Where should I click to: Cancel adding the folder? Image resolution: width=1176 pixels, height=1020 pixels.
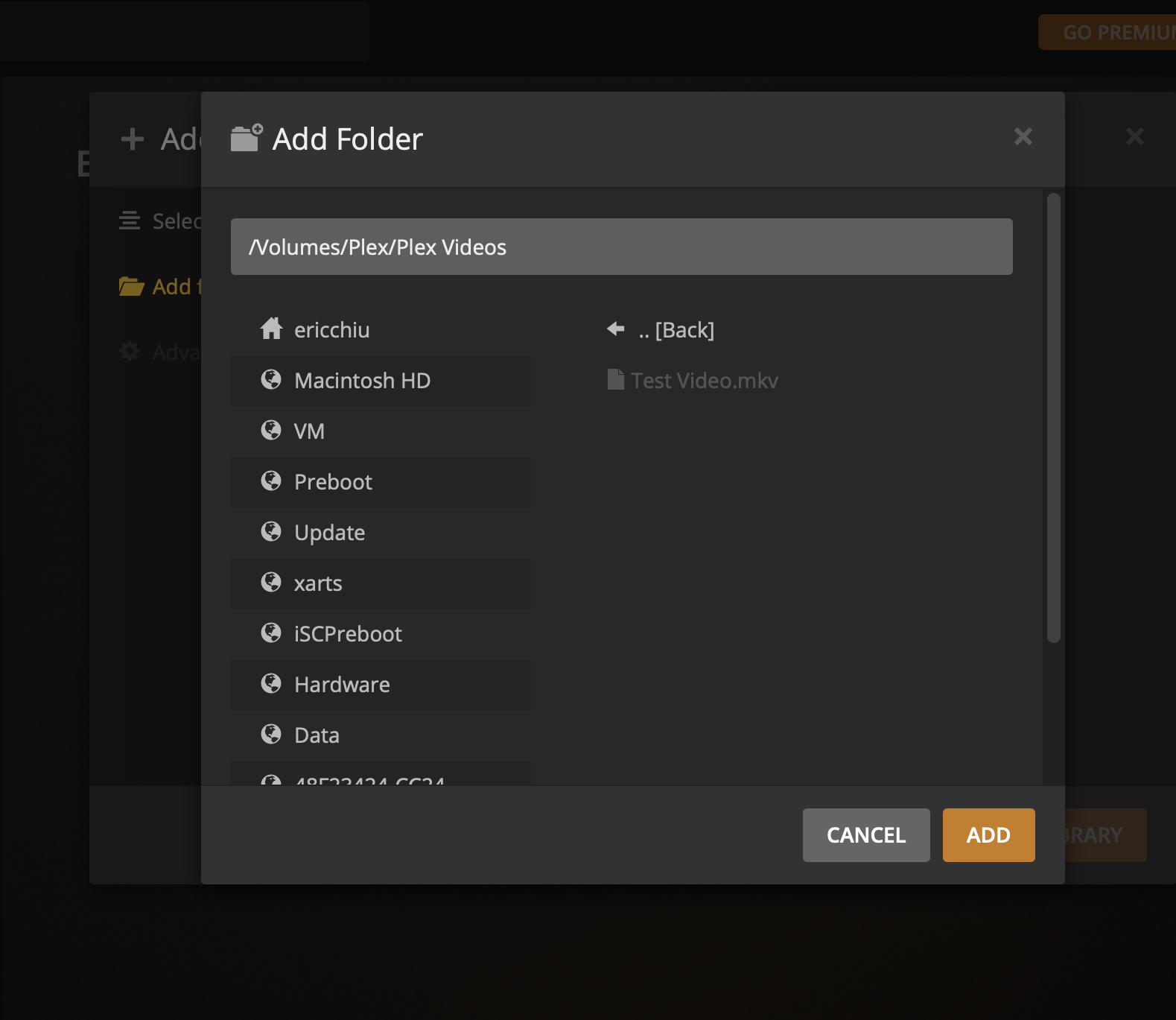(x=866, y=835)
